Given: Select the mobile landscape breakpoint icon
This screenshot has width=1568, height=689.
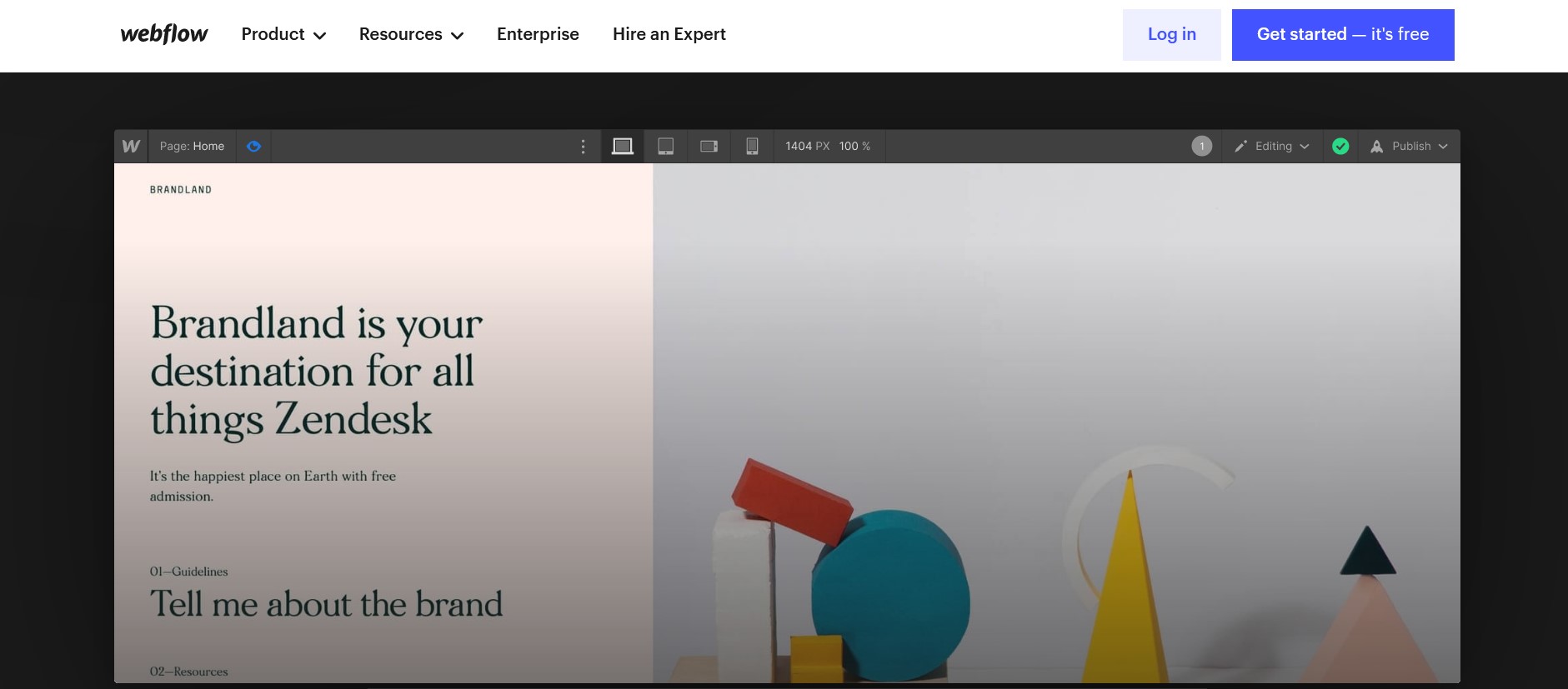Looking at the screenshot, I should point(709,147).
